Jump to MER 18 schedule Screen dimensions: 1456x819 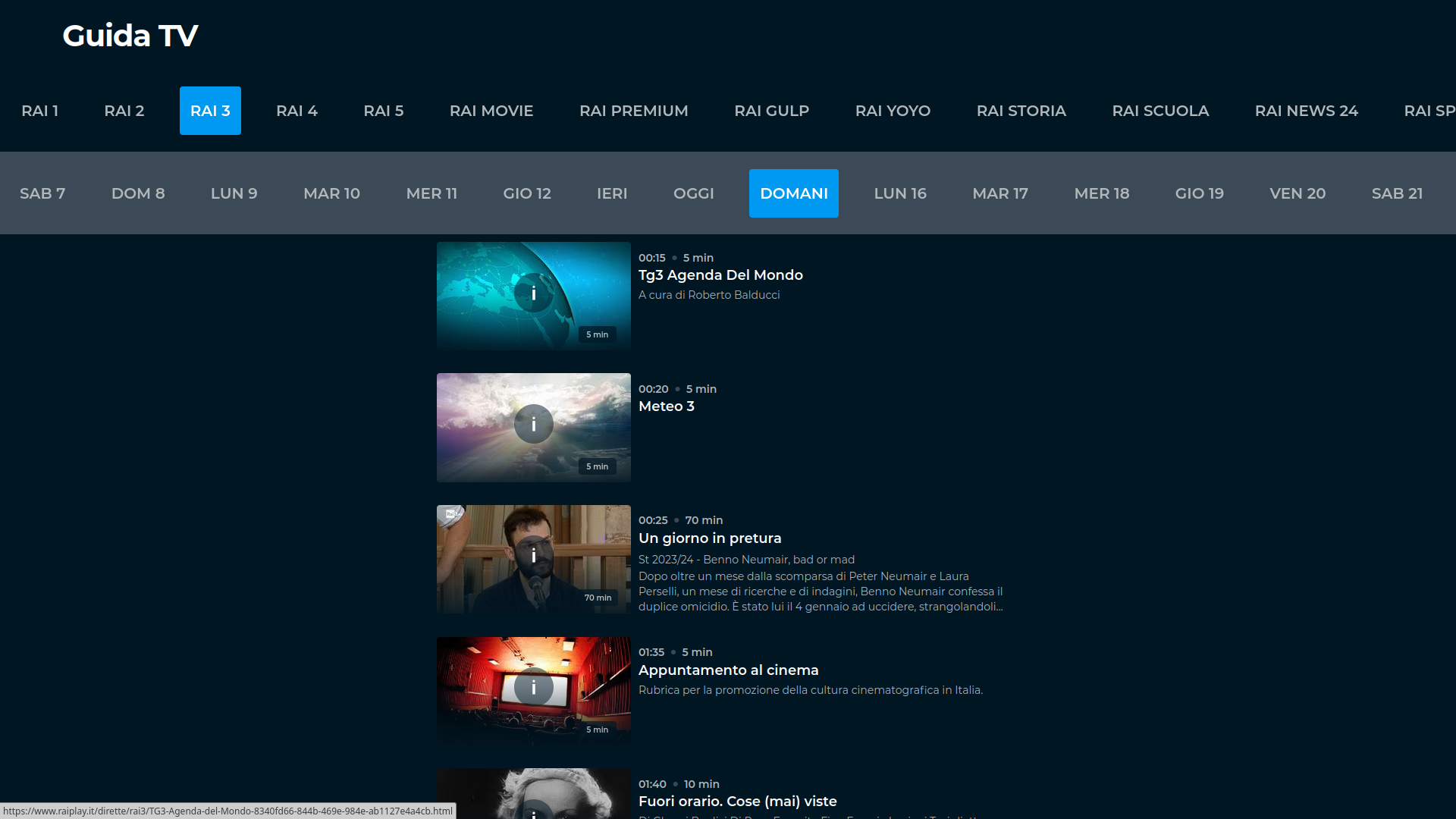coord(1102,193)
